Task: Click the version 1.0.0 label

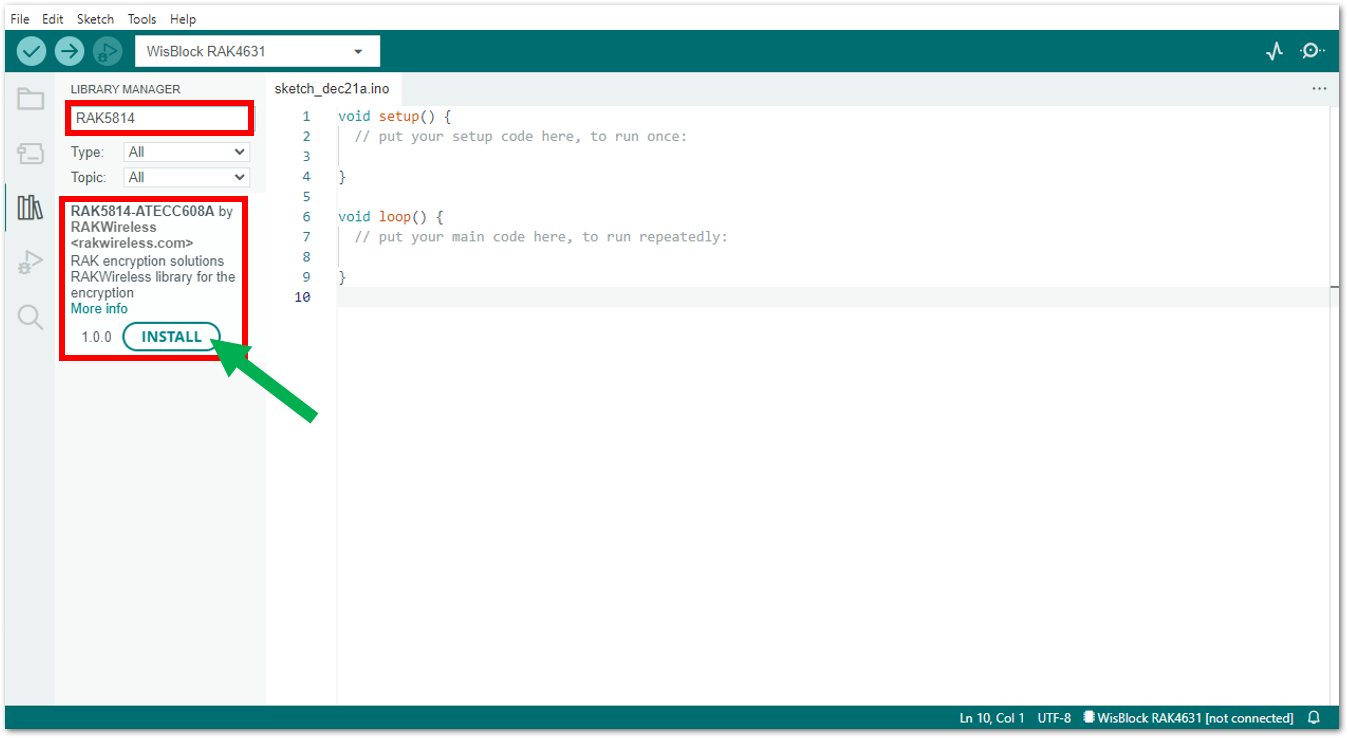Action: tap(97, 337)
